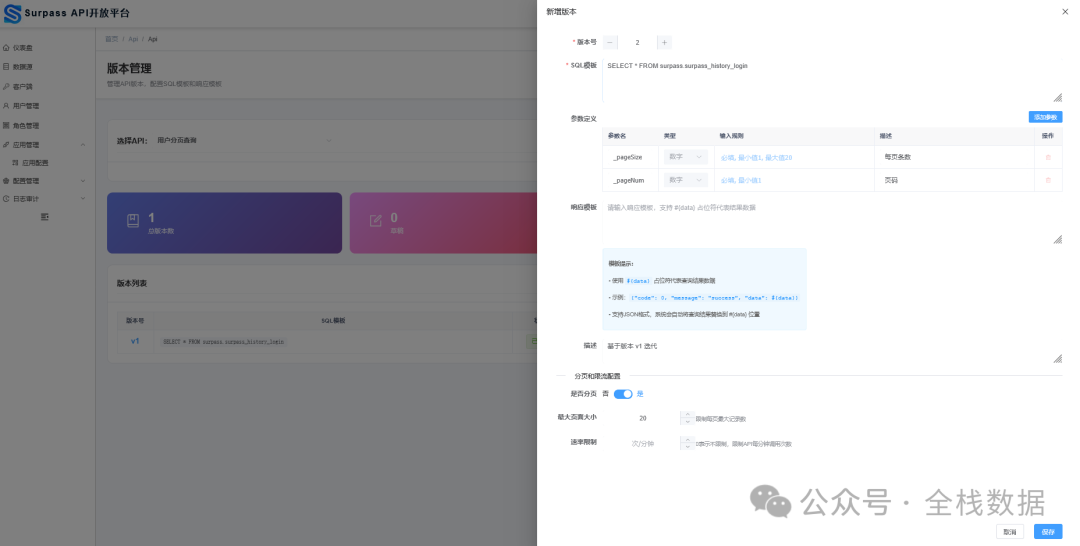Click the 取消 button

point(1010,532)
